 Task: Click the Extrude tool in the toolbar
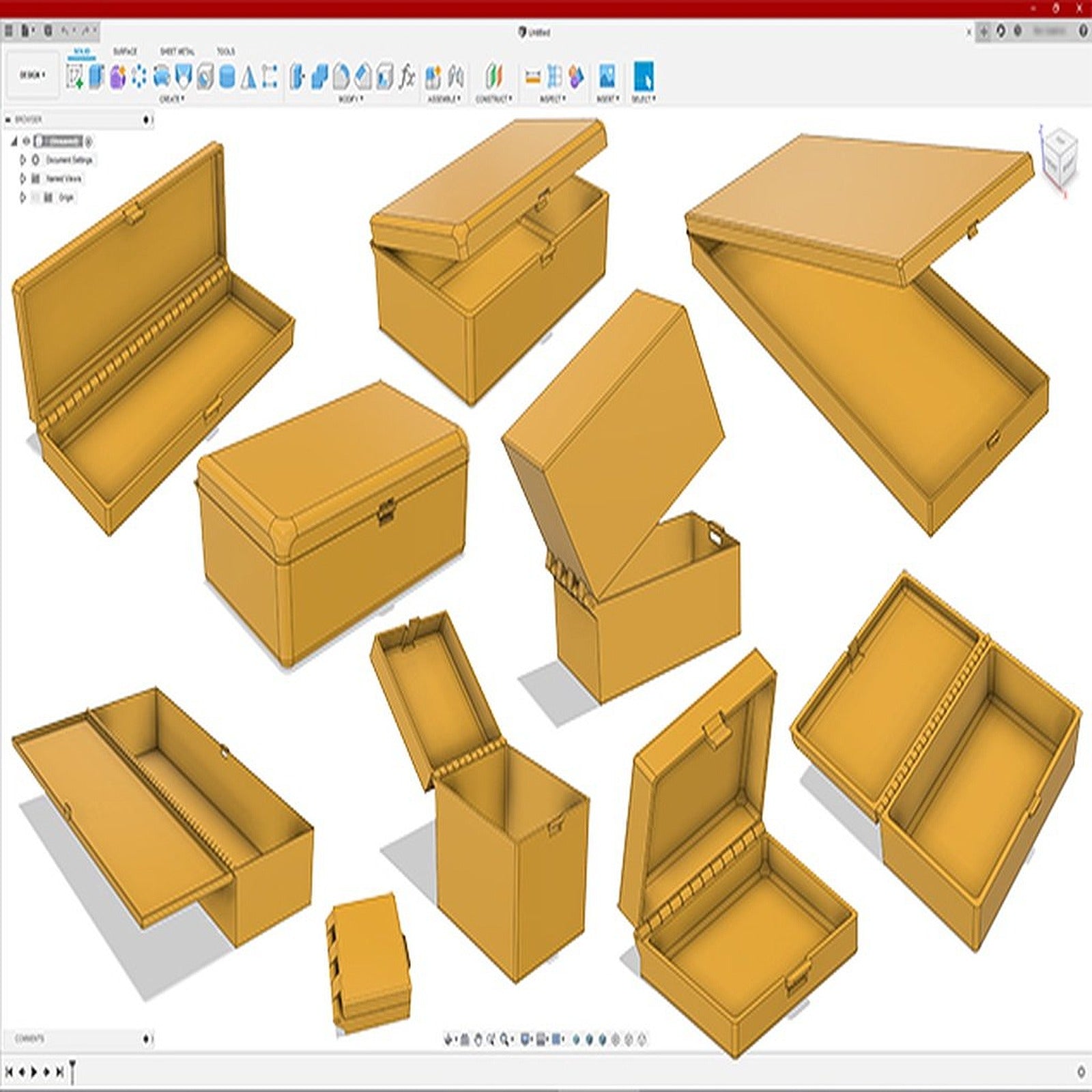tap(96, 77)
